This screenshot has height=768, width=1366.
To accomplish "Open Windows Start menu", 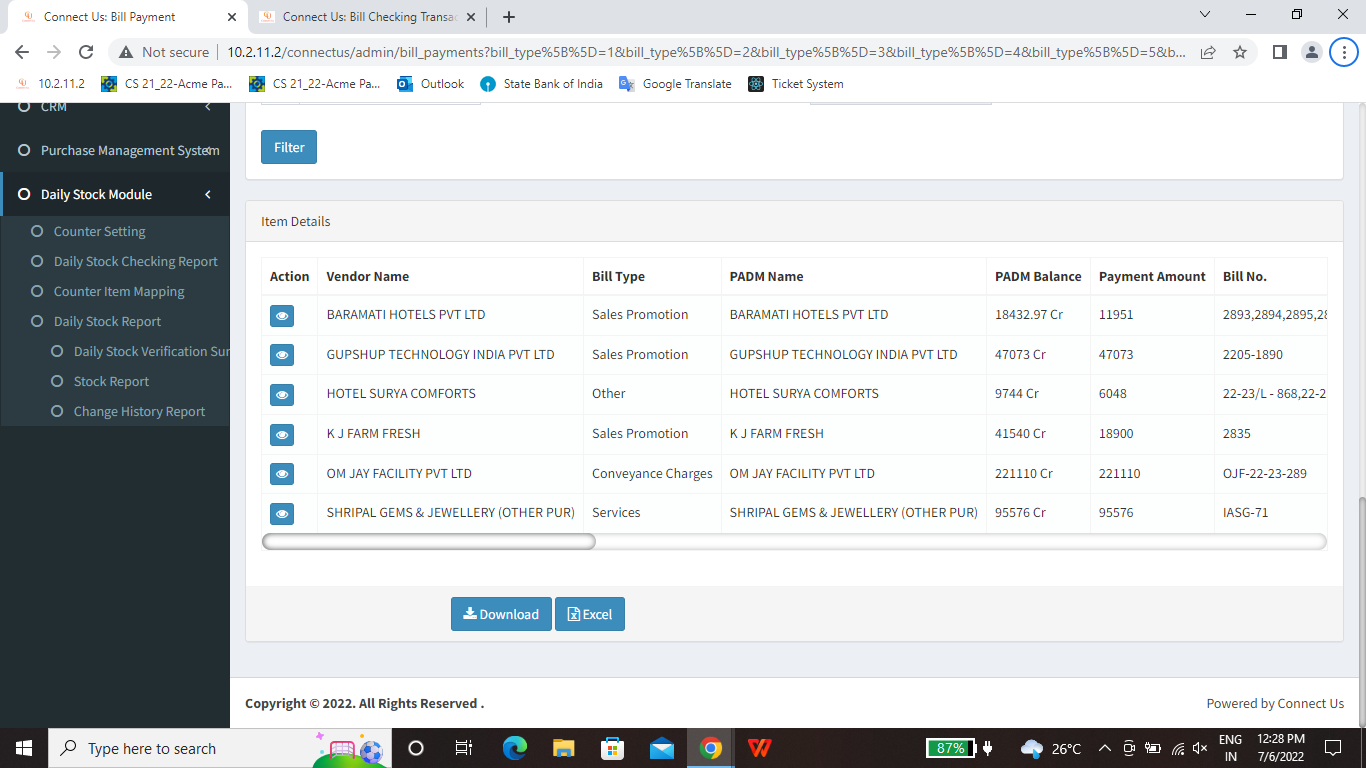I will pos(23,748).
